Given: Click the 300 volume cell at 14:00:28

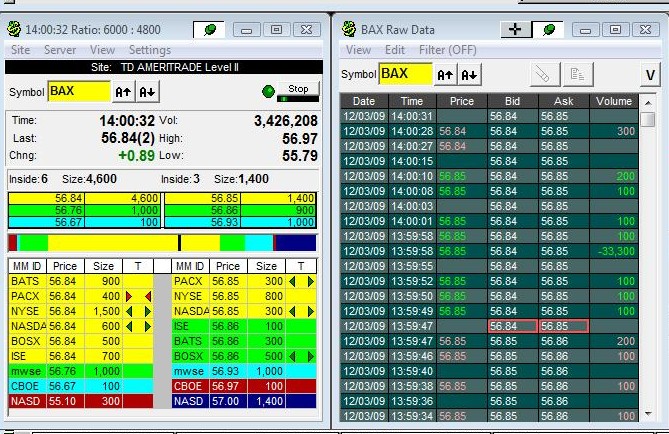Looking at the screenshot, I should click(x=614, y=131).
